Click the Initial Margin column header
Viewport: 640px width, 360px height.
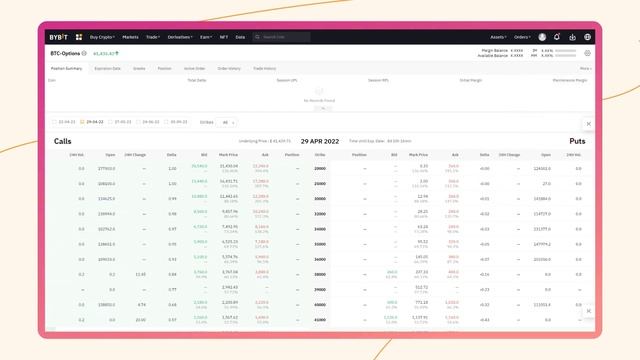tap(471, 80)
